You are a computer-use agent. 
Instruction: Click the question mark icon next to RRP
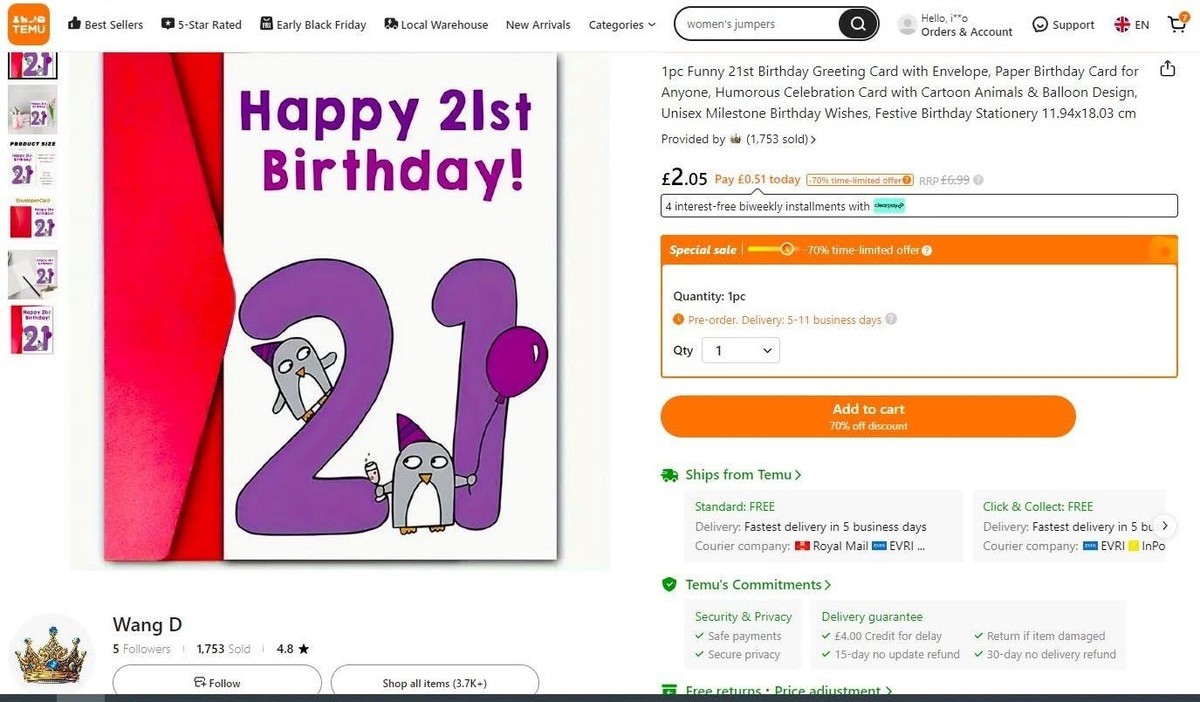pos(976,180)
